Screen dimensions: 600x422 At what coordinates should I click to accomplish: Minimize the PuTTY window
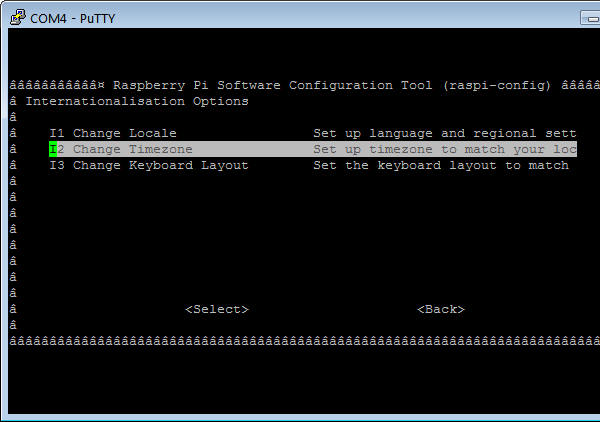[x=591, y=18]
